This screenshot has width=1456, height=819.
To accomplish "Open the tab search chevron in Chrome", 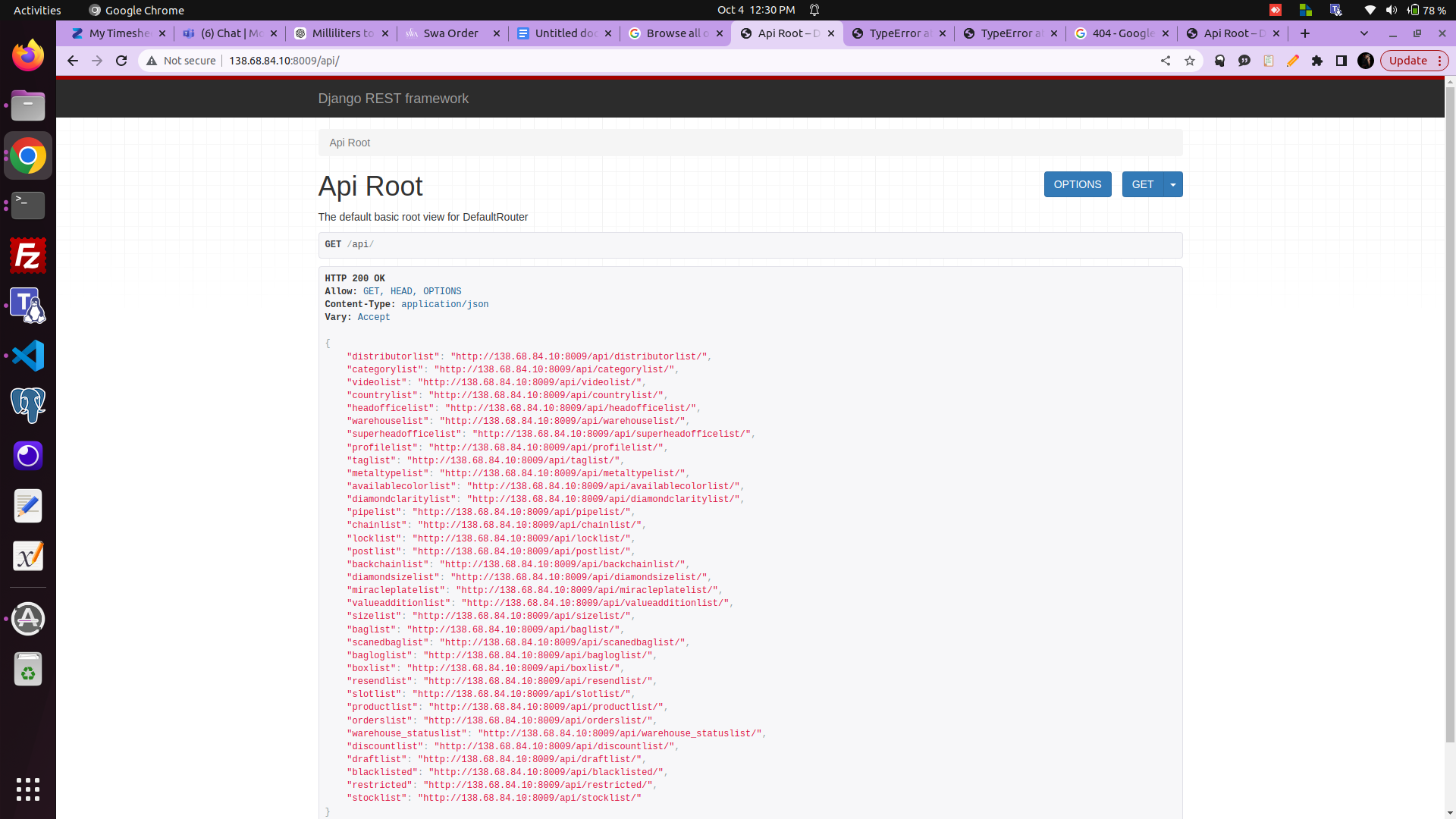I will click(1364, 33).
